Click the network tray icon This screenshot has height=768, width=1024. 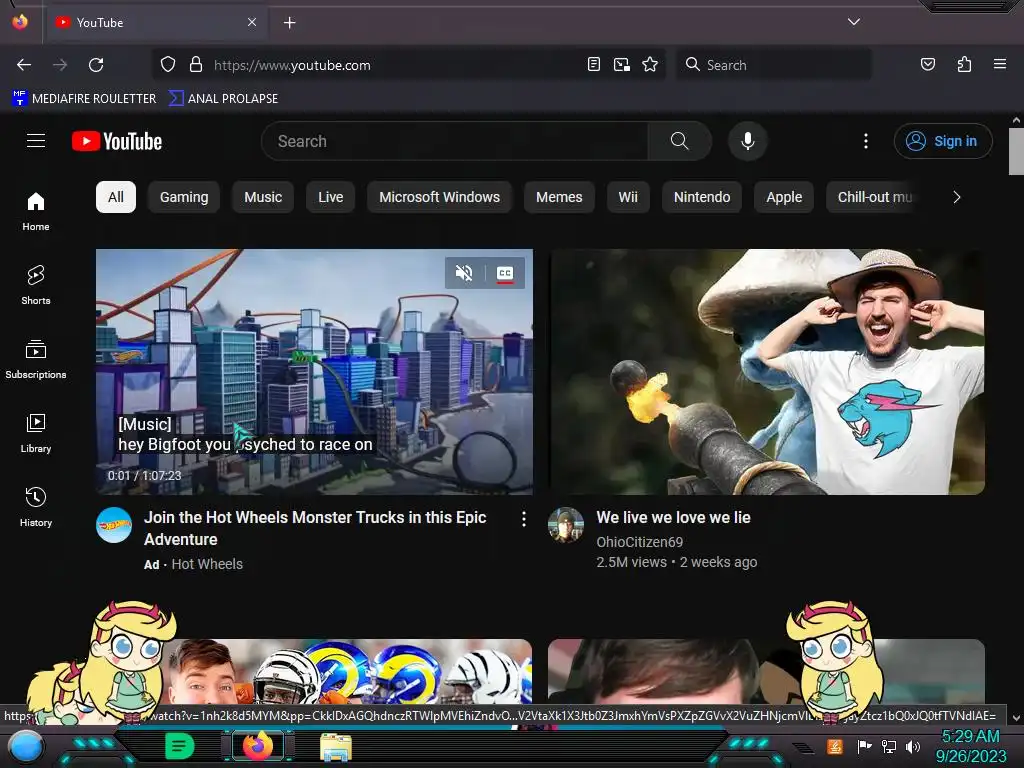889,746
